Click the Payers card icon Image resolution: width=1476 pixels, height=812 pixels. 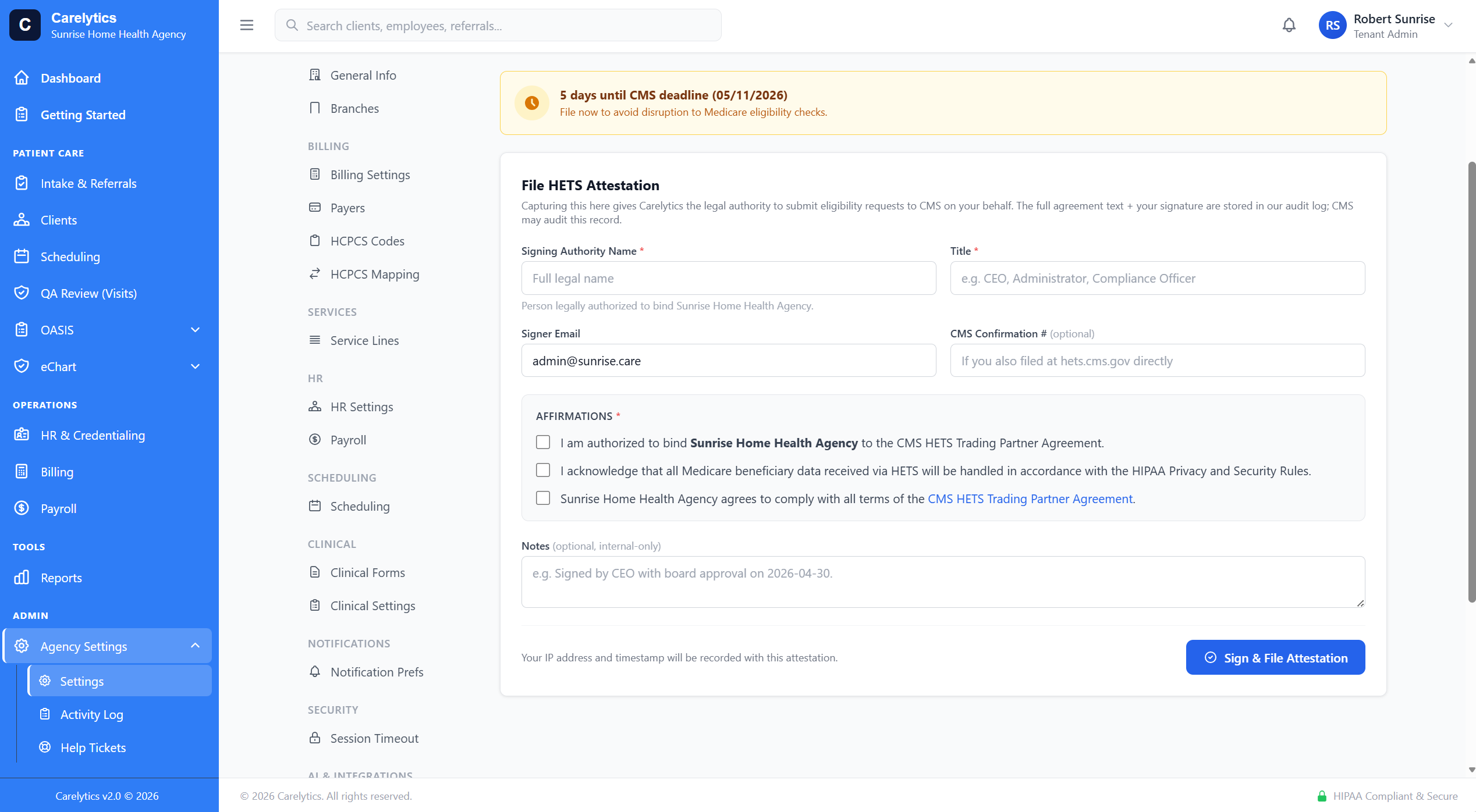(x=315, y=207)
